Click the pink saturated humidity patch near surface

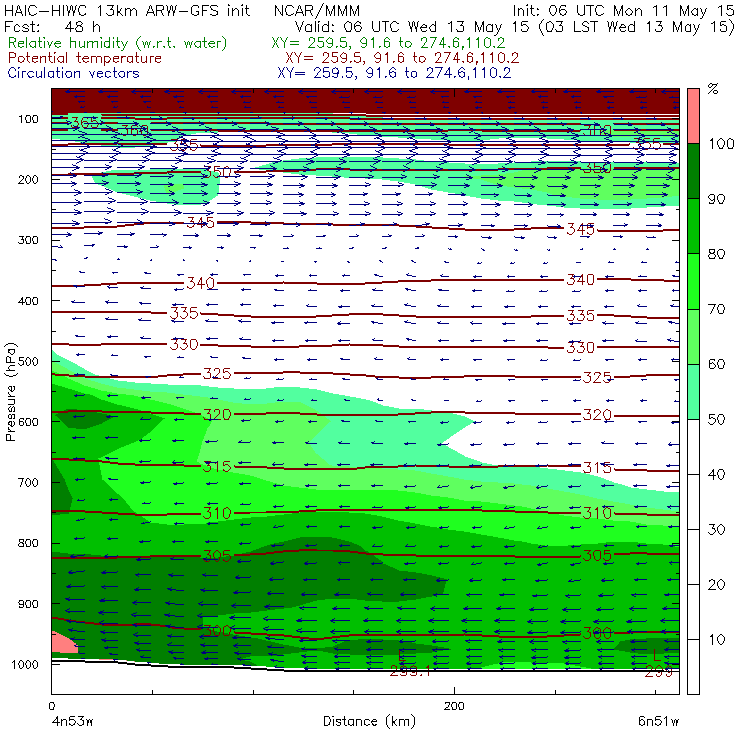click(x=64, y=643)
